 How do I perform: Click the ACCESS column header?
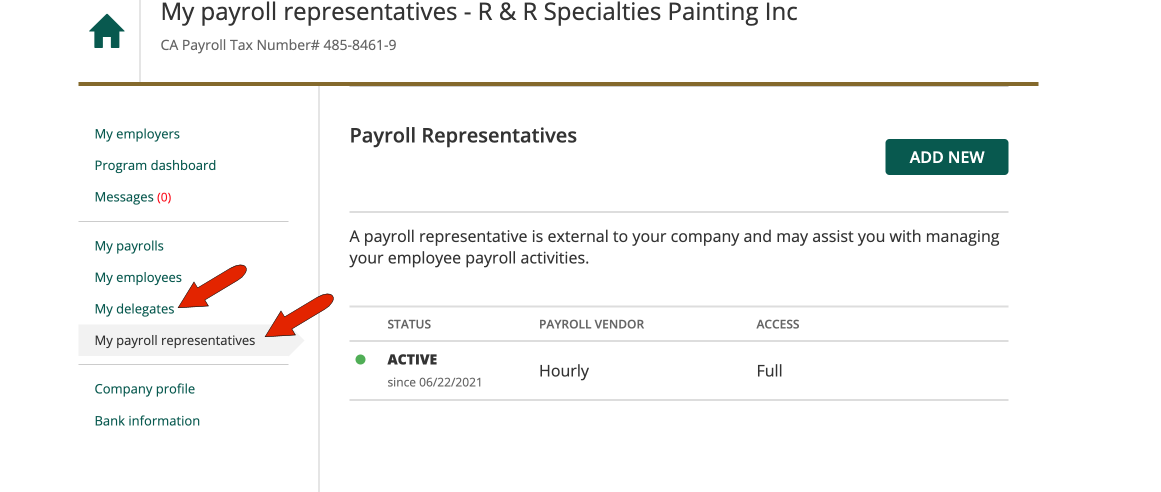click(778, 324)
